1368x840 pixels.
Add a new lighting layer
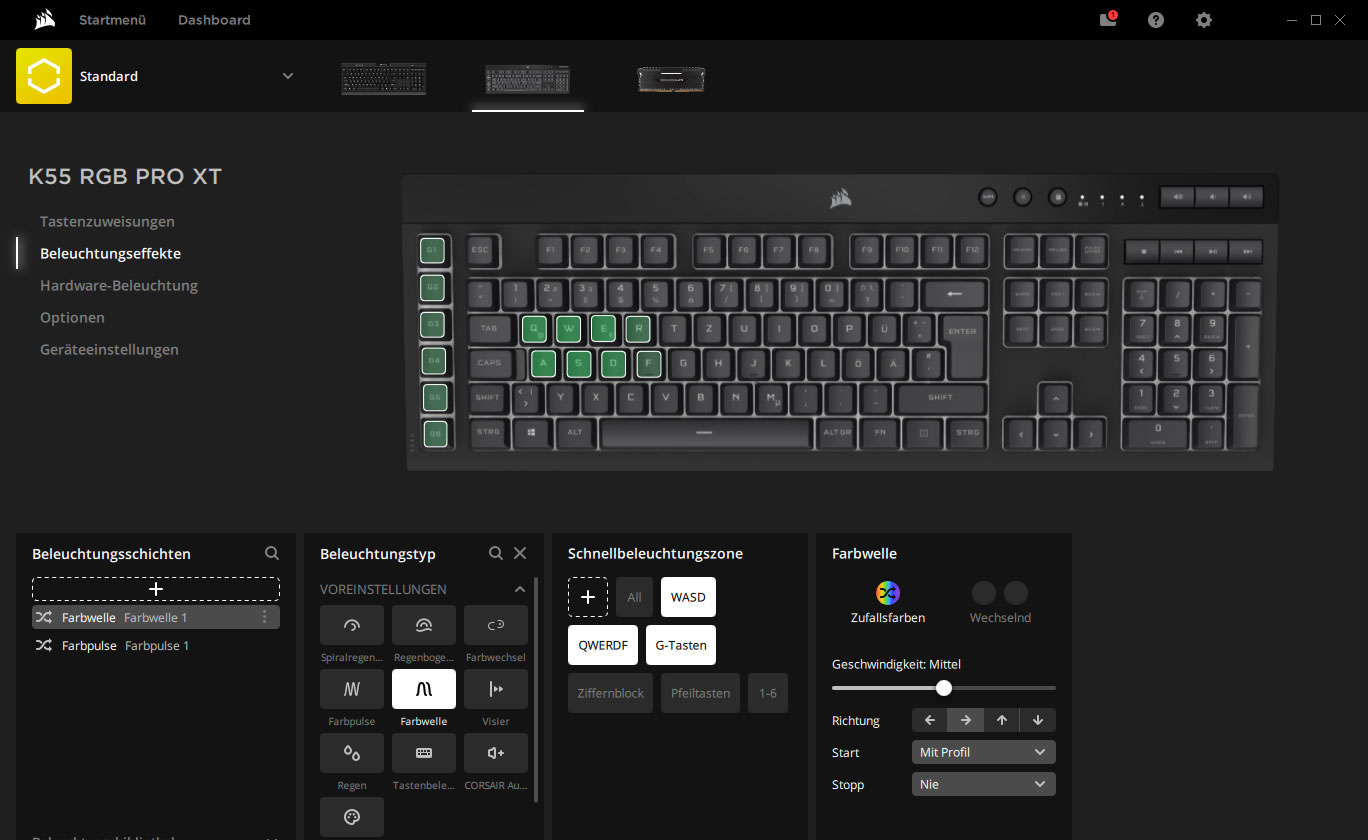(156, 589)
